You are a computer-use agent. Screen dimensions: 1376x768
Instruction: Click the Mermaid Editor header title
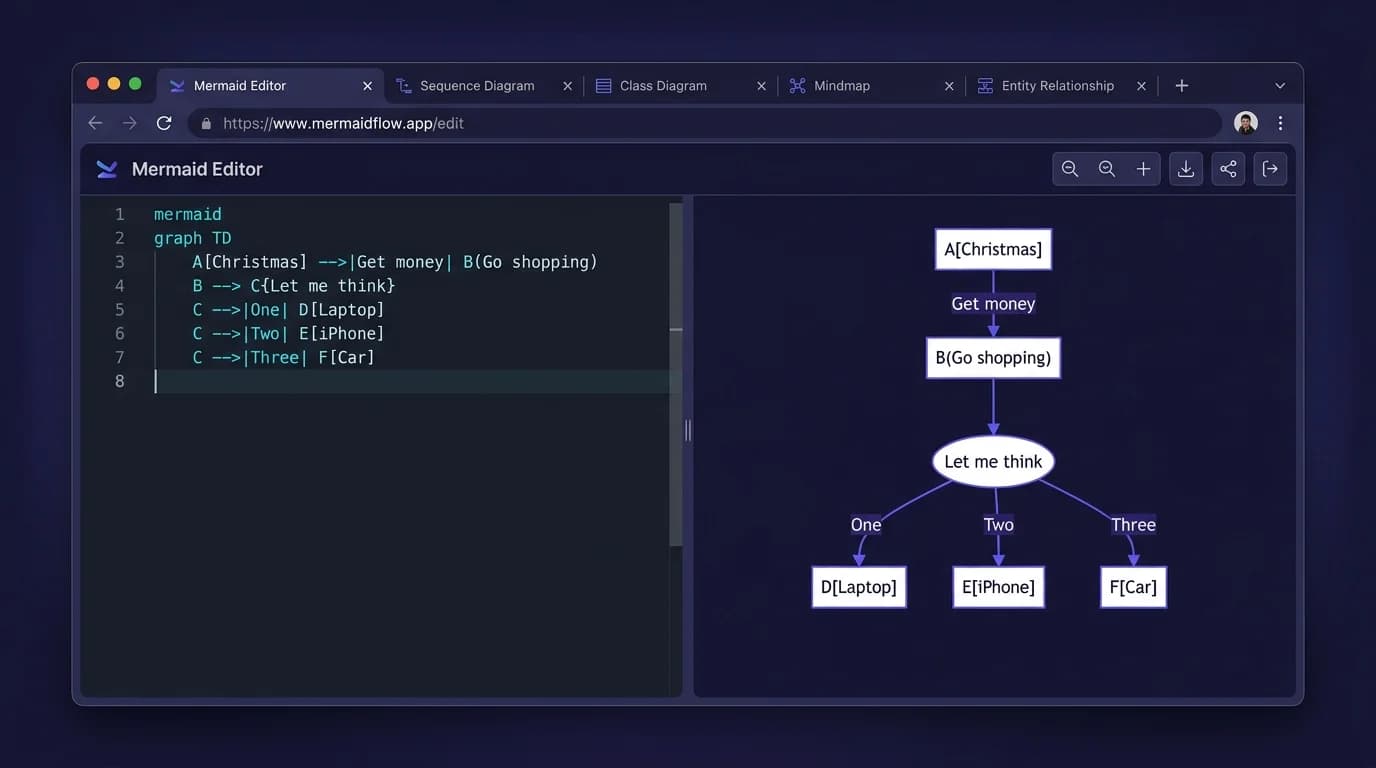click(x=197, y=169)
